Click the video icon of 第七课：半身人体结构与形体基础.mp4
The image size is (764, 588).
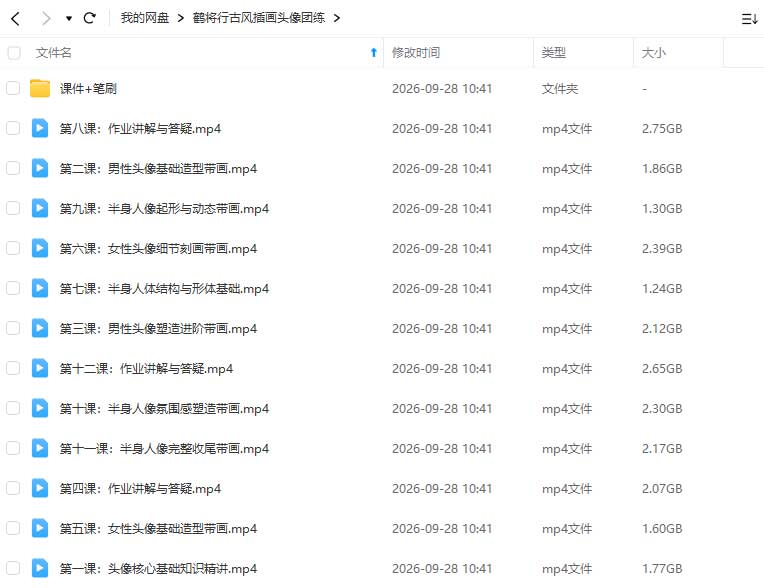click(x=40, y=288)
